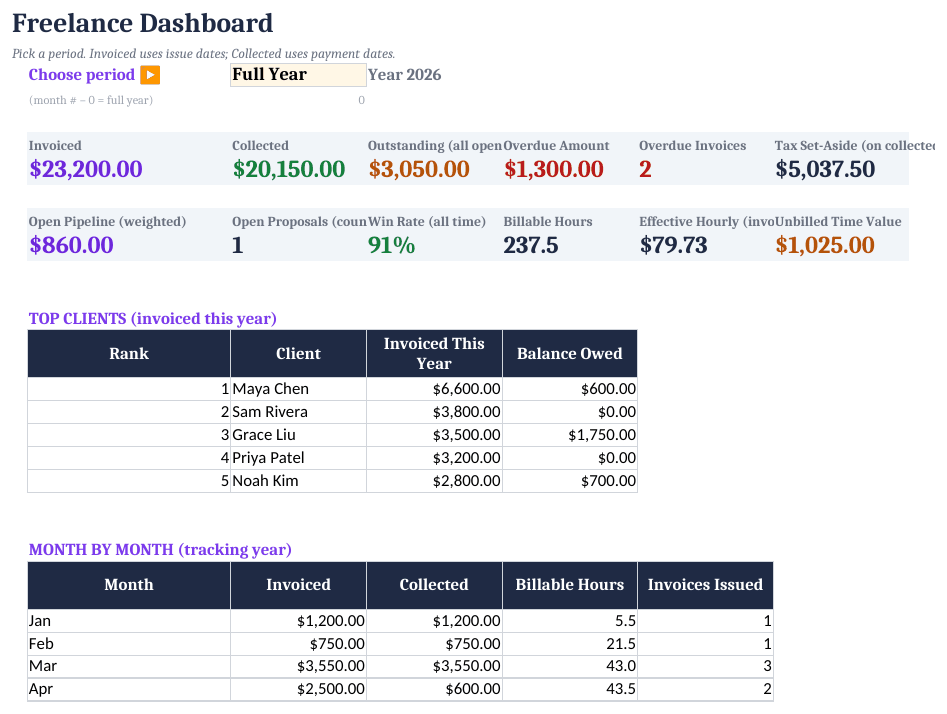Screen dimensions: 947x714
Task: Click the Collected value $20,150.00
Action: (x=289, y=169)
